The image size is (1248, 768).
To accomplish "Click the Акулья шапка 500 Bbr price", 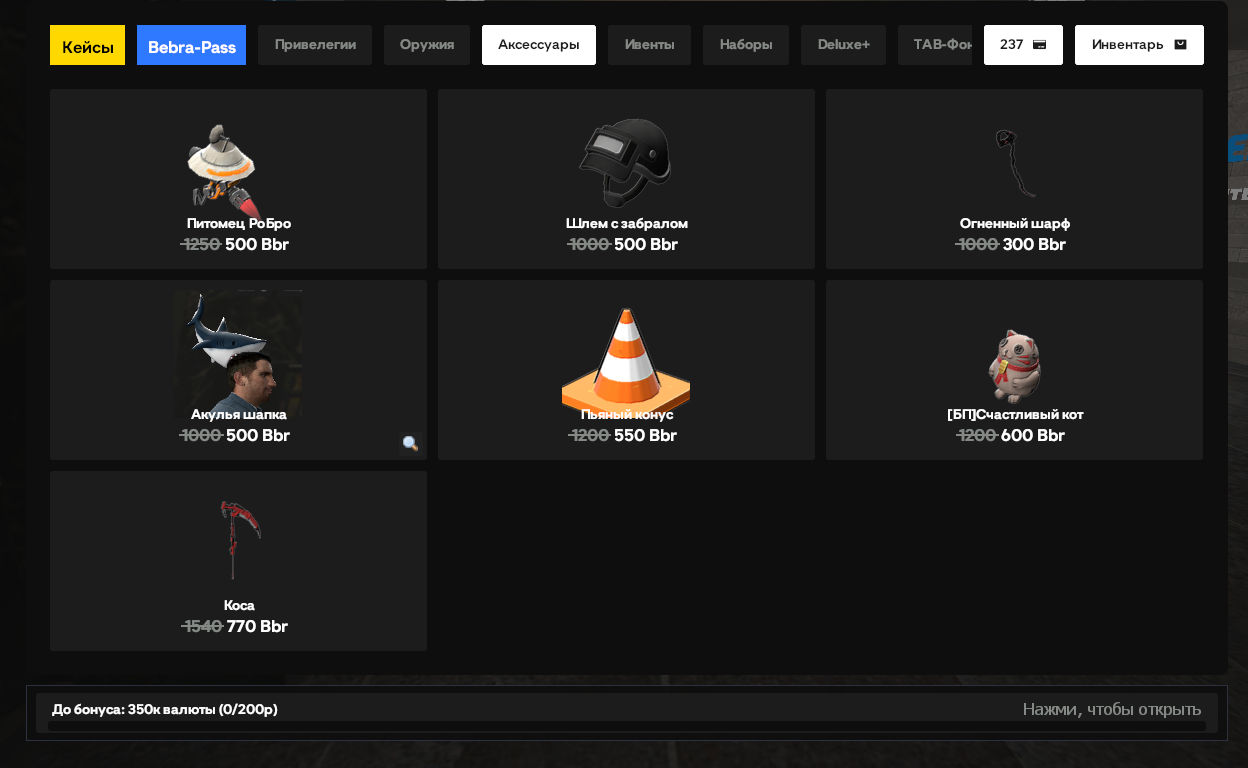I will (x=258, y=435).
